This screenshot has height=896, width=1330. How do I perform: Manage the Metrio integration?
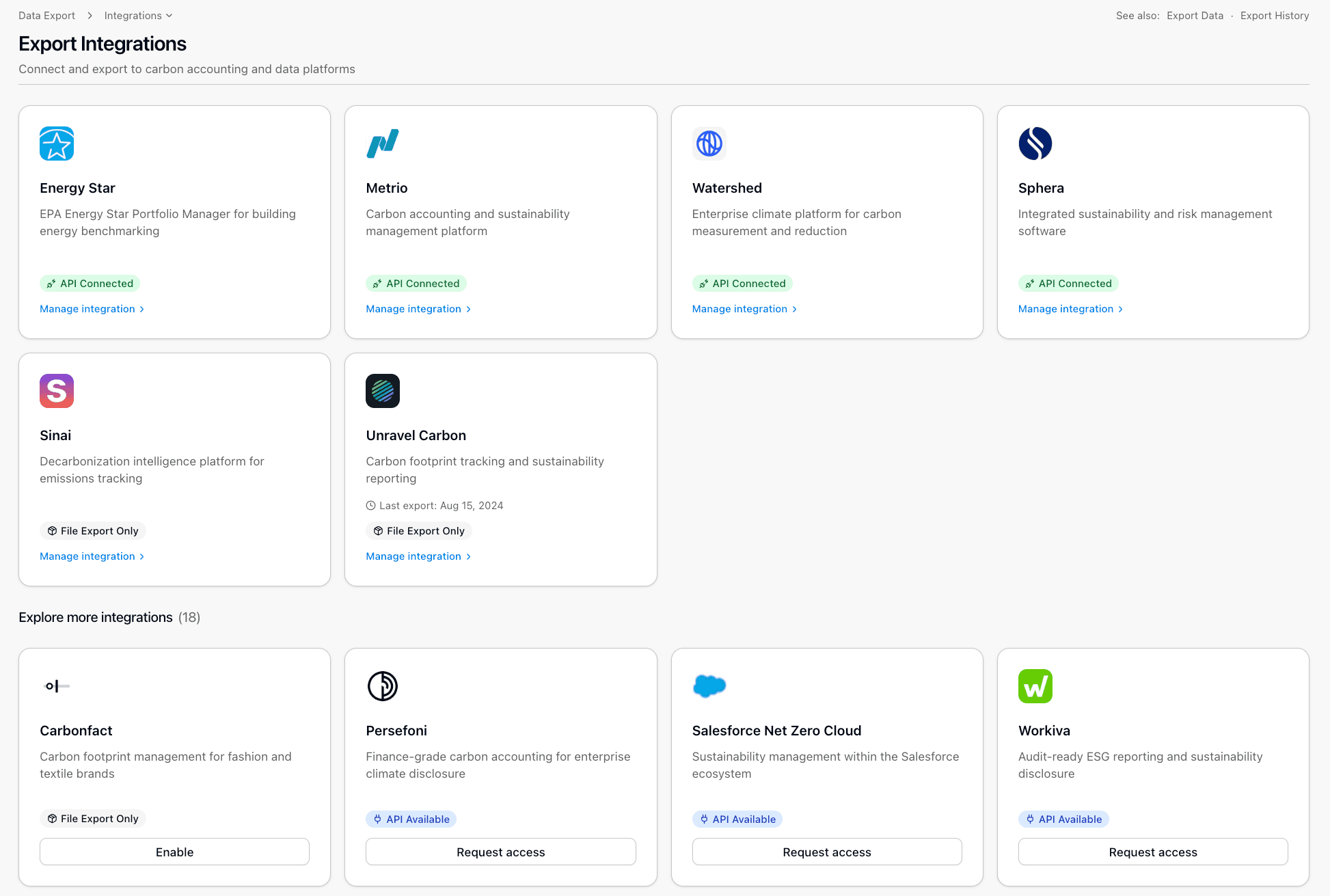418,309
